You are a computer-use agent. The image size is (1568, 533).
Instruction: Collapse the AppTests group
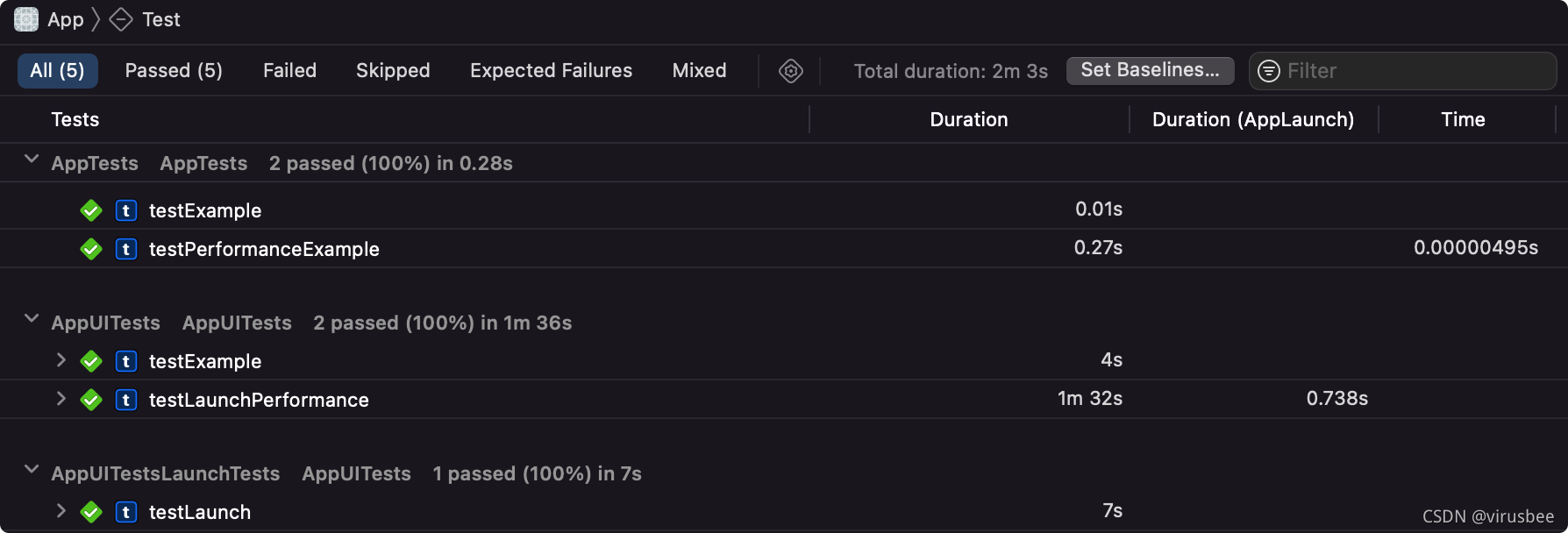click(32, 160)
